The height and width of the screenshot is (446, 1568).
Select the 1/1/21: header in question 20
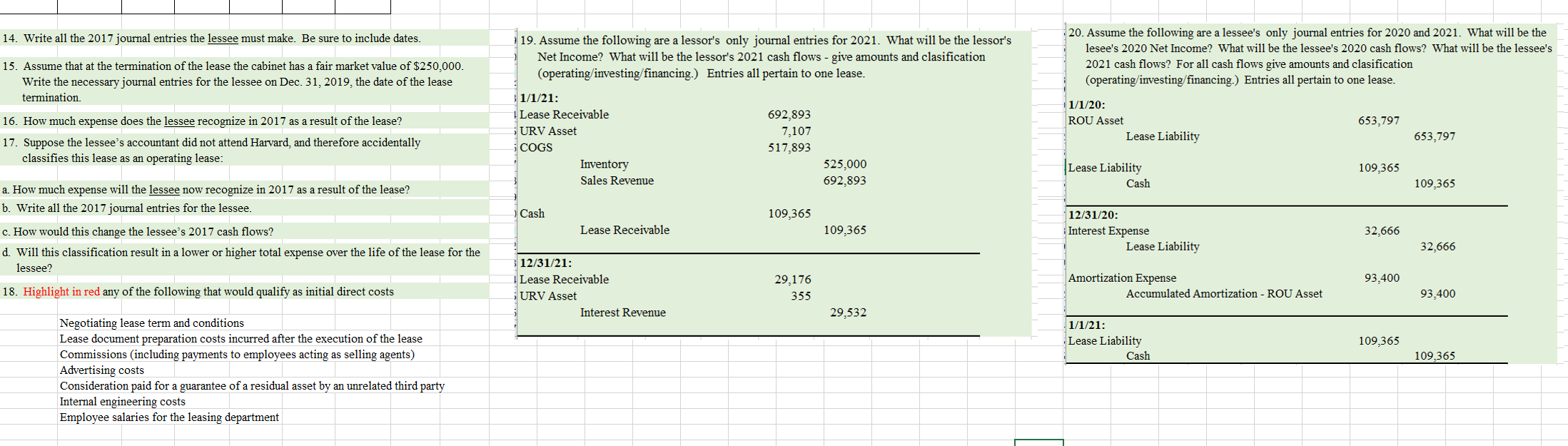[1087, 325]
